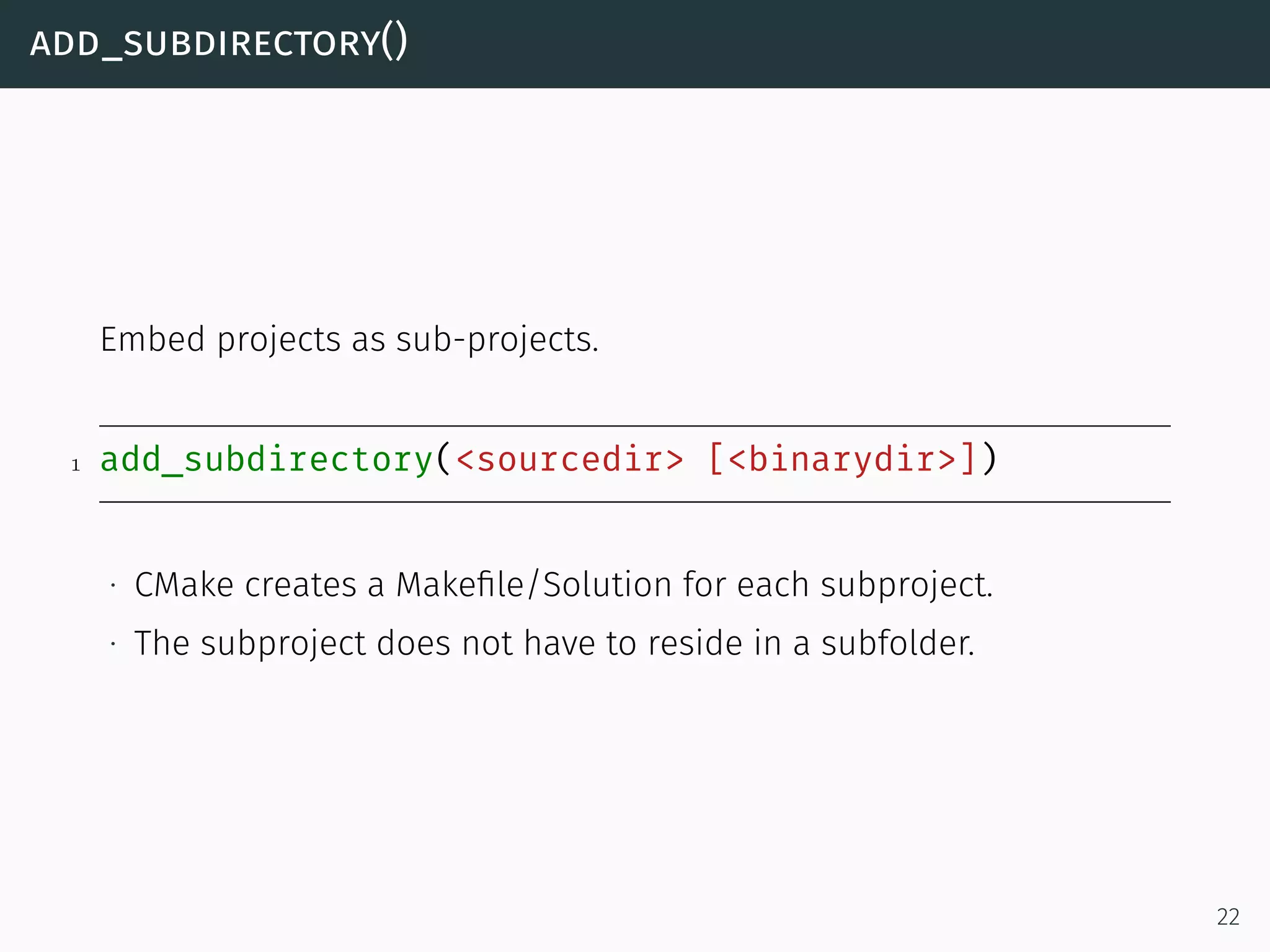Click the green add_subdirectory command name
The image size is (1270, 952).
click(x=266, y=460)
